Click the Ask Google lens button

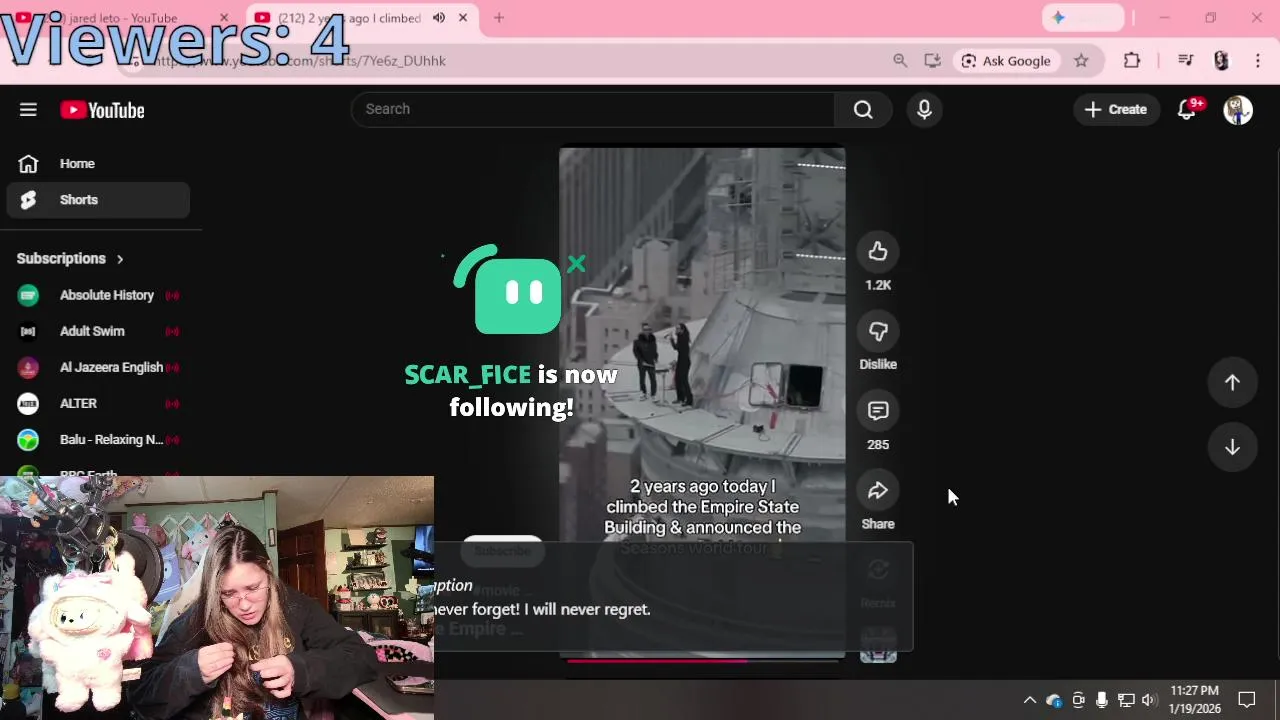(x=1006, y=61)
